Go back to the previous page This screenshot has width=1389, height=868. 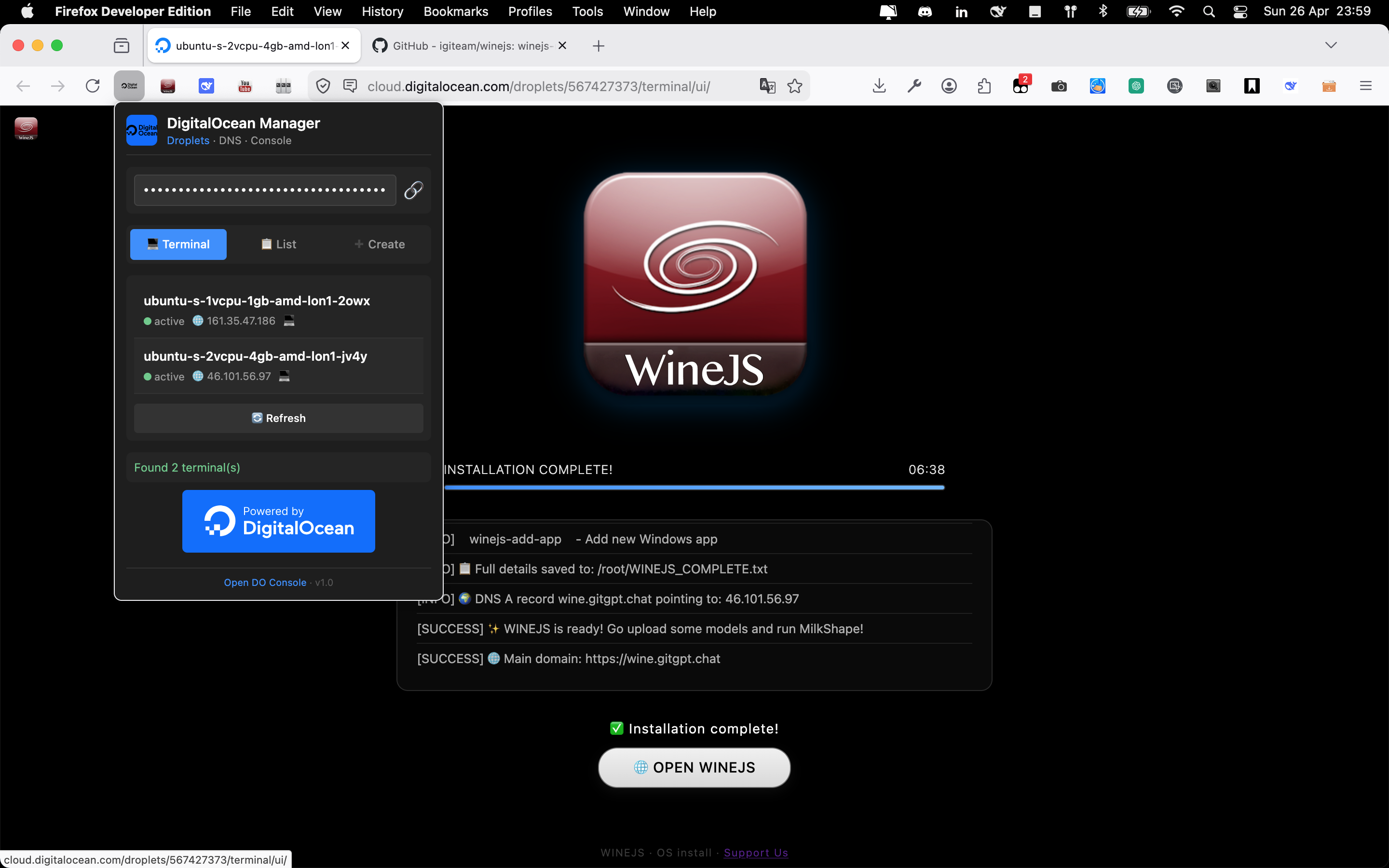[23, 86]
